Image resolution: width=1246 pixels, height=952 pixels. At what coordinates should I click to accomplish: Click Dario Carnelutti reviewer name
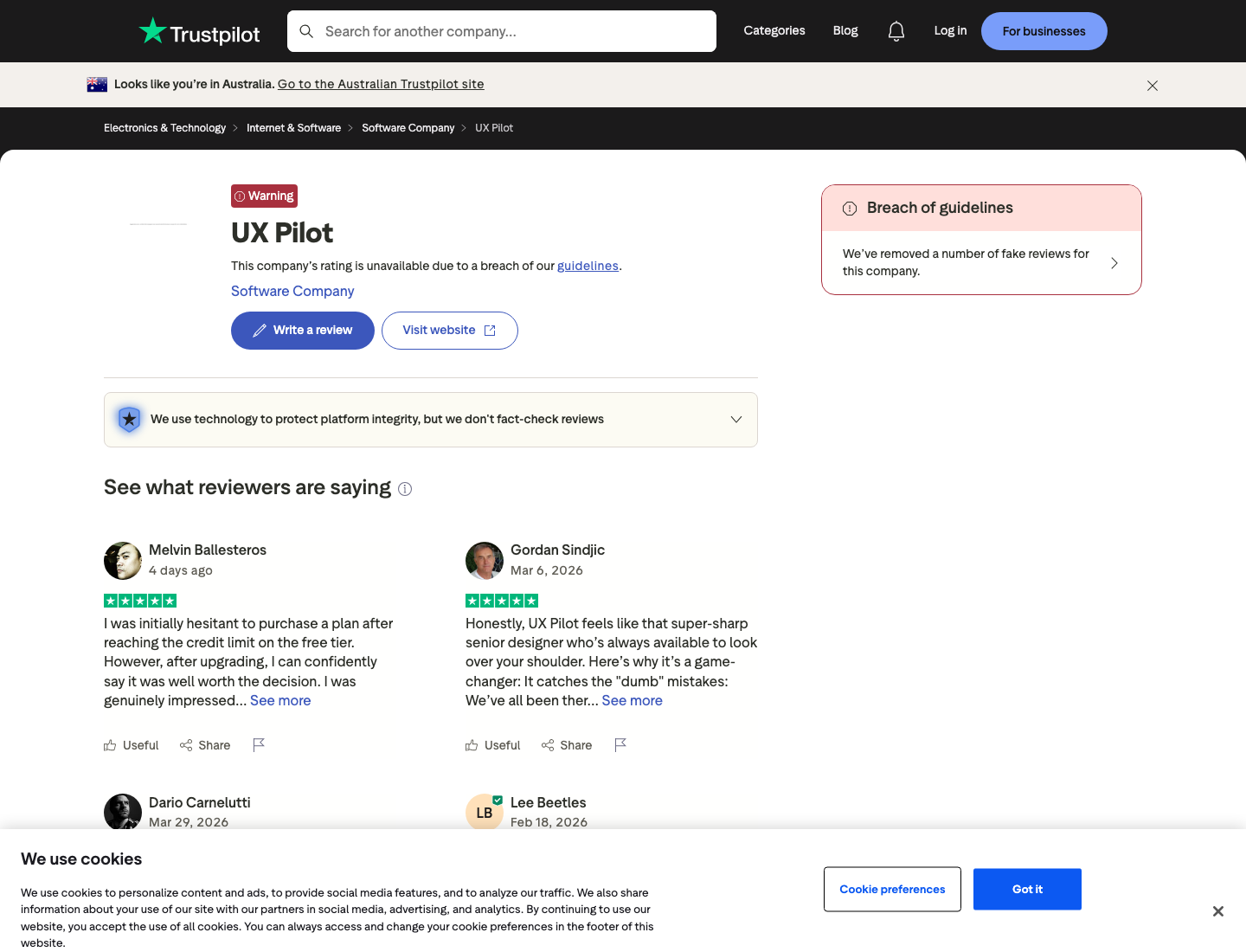199,803
